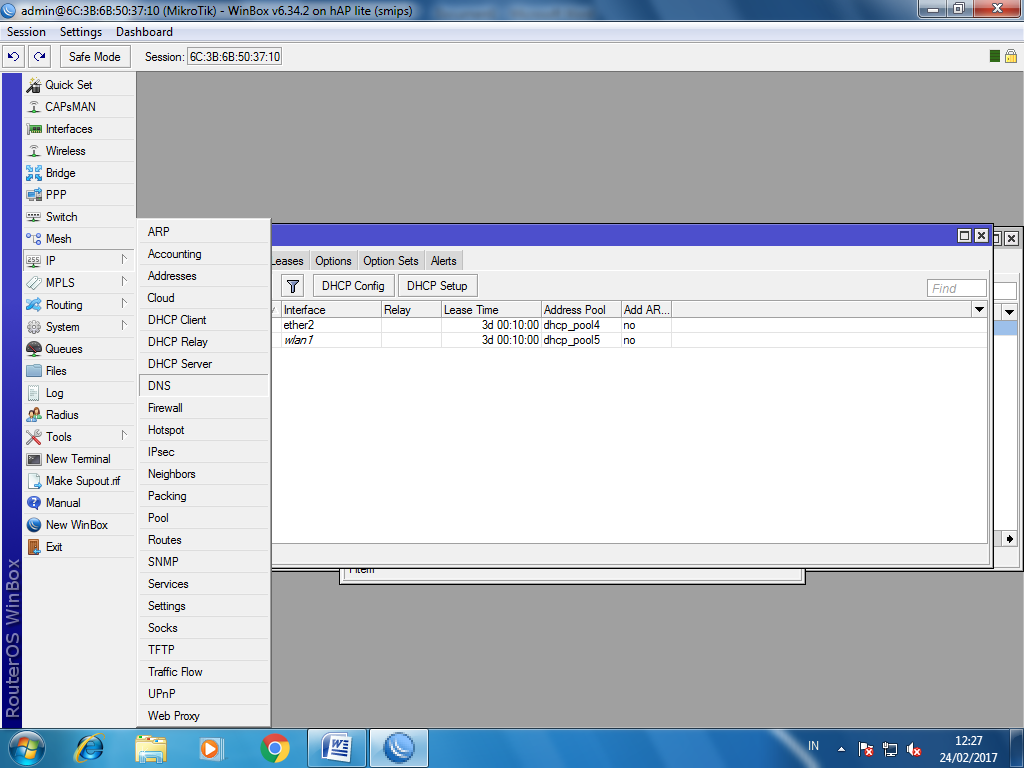1024x768 pixels.
Task: Select ARP in IP submenu
Action: 204,232
